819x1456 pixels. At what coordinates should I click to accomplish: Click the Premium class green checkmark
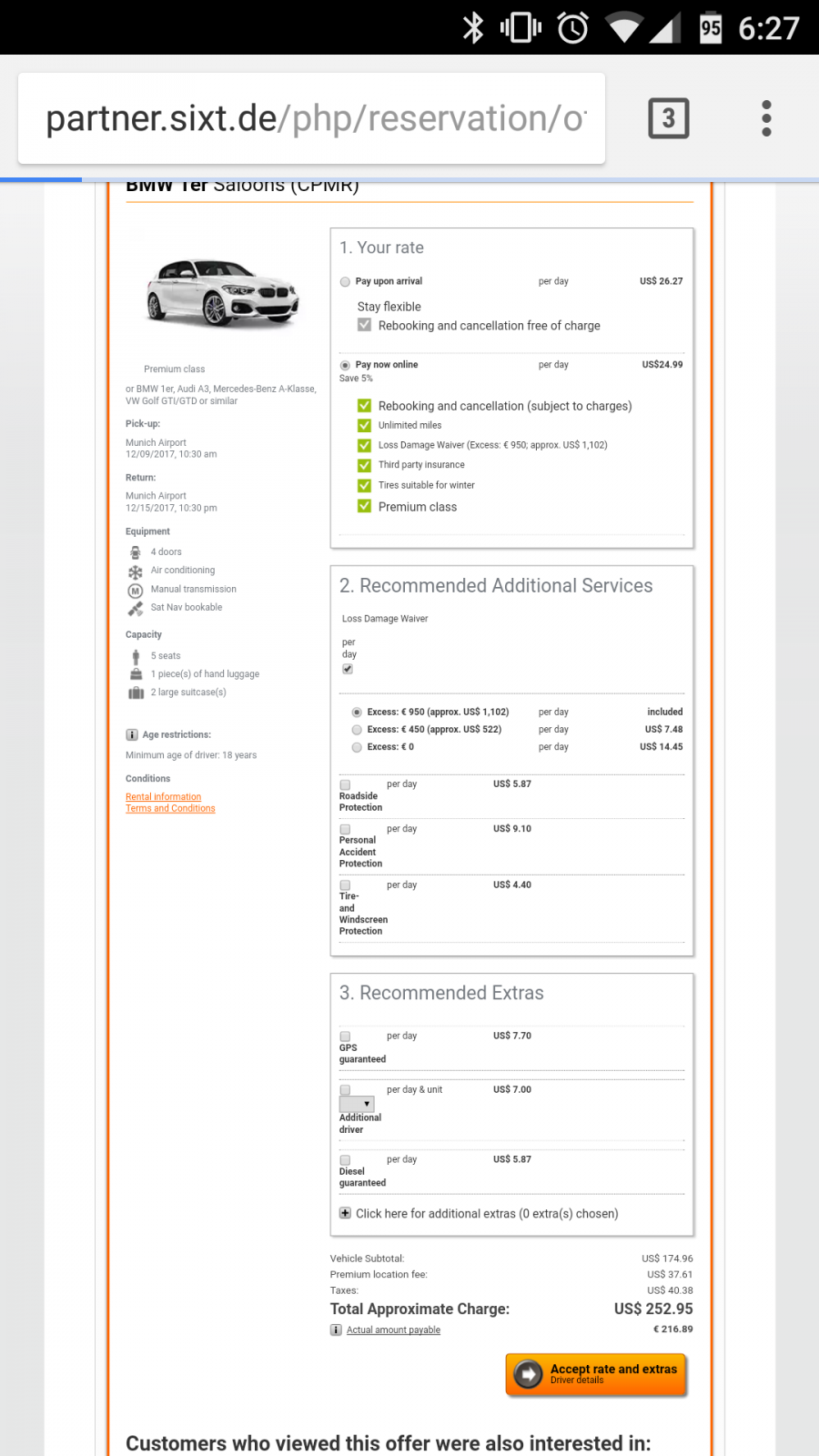[x=364, y=506]
